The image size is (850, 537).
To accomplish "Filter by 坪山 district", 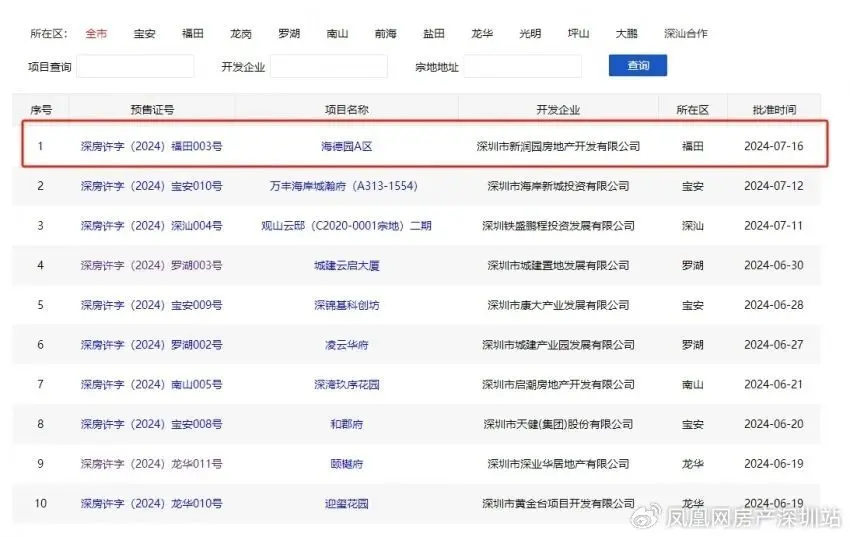I will tap(578, 34).
